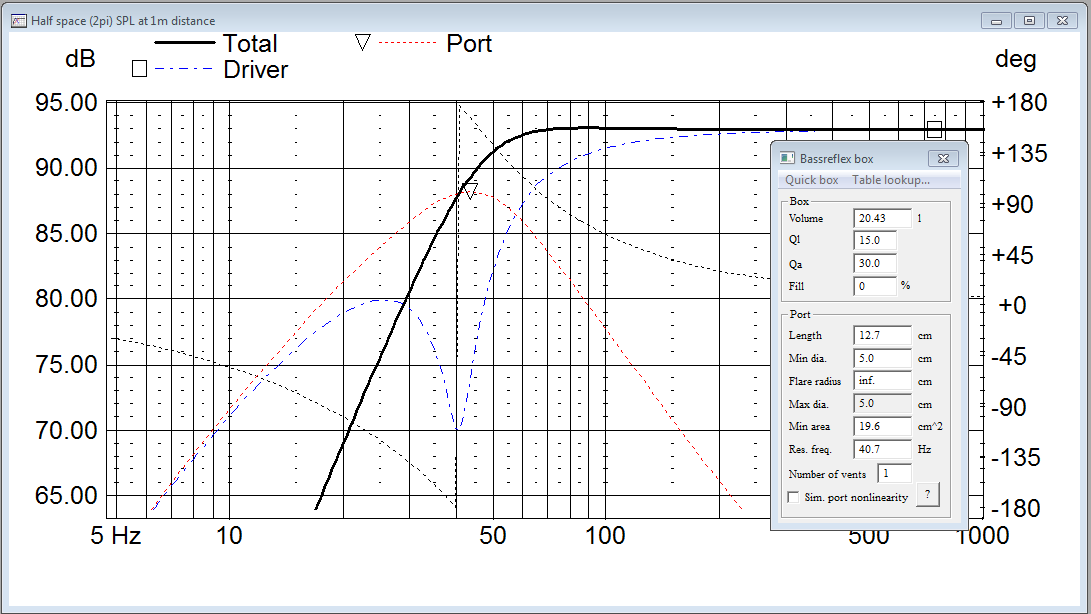Edit the Flare radius field

point(882,381)
